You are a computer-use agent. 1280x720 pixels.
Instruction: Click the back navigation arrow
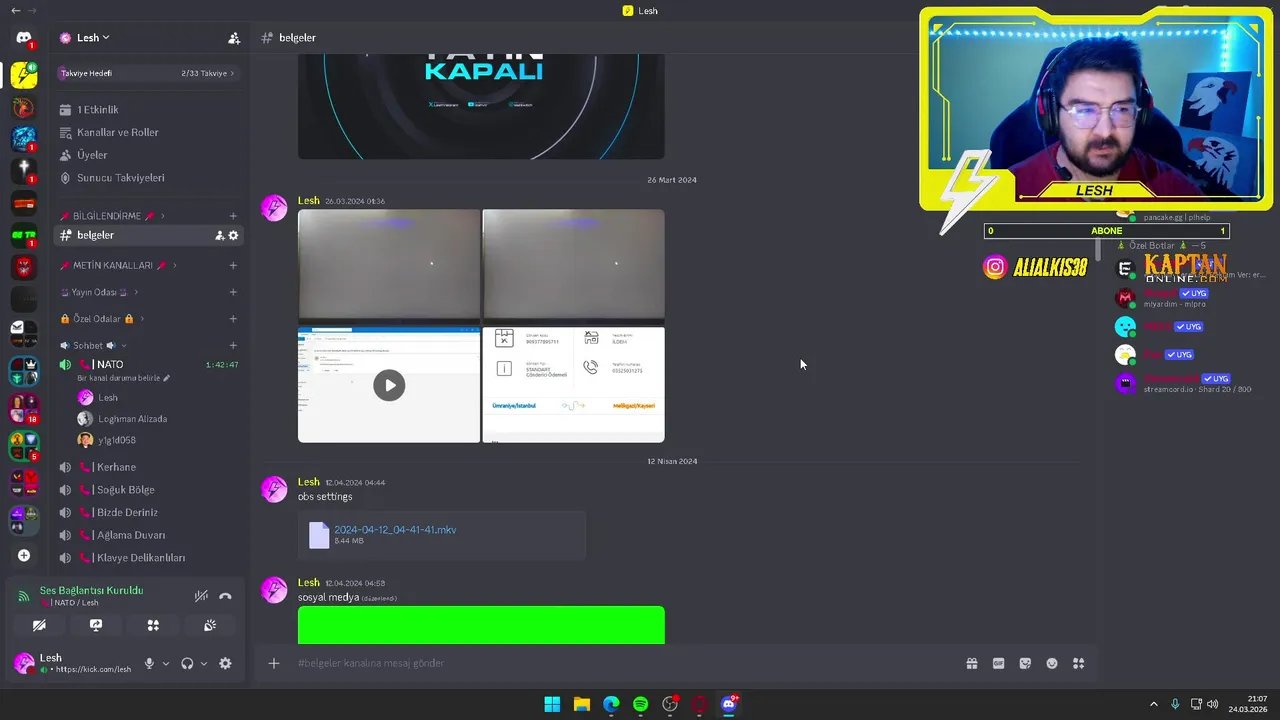(15, 11)
